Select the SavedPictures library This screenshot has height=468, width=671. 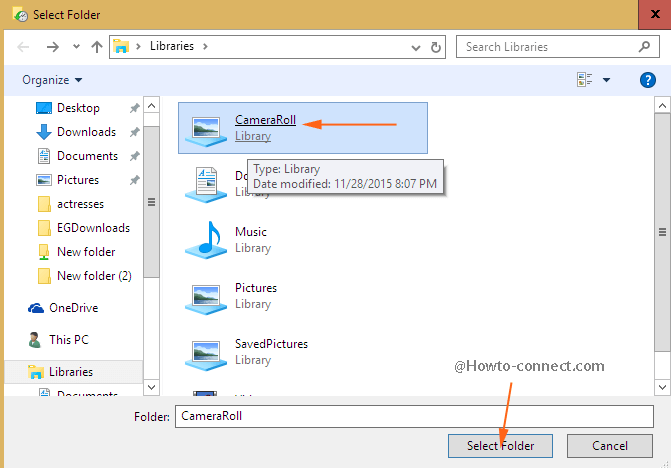(271, 352)
